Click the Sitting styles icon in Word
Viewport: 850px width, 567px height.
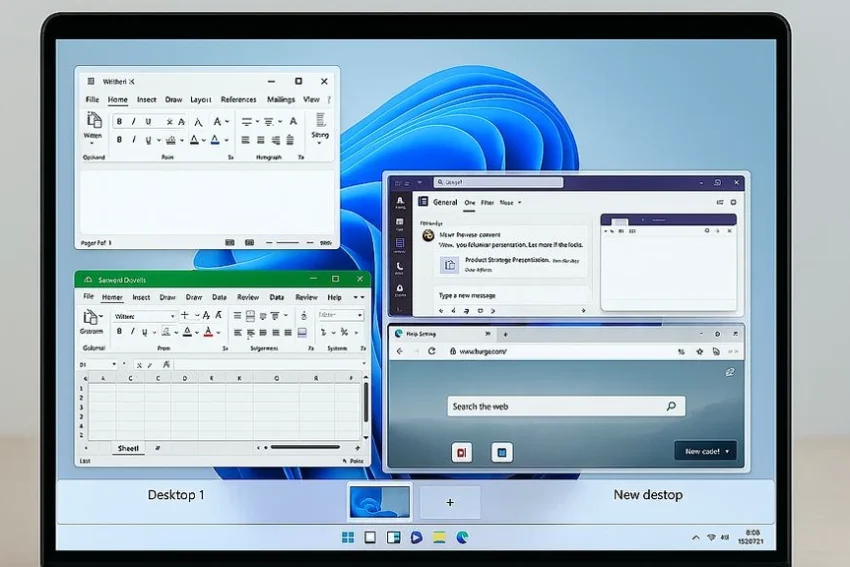pos(320,120)
